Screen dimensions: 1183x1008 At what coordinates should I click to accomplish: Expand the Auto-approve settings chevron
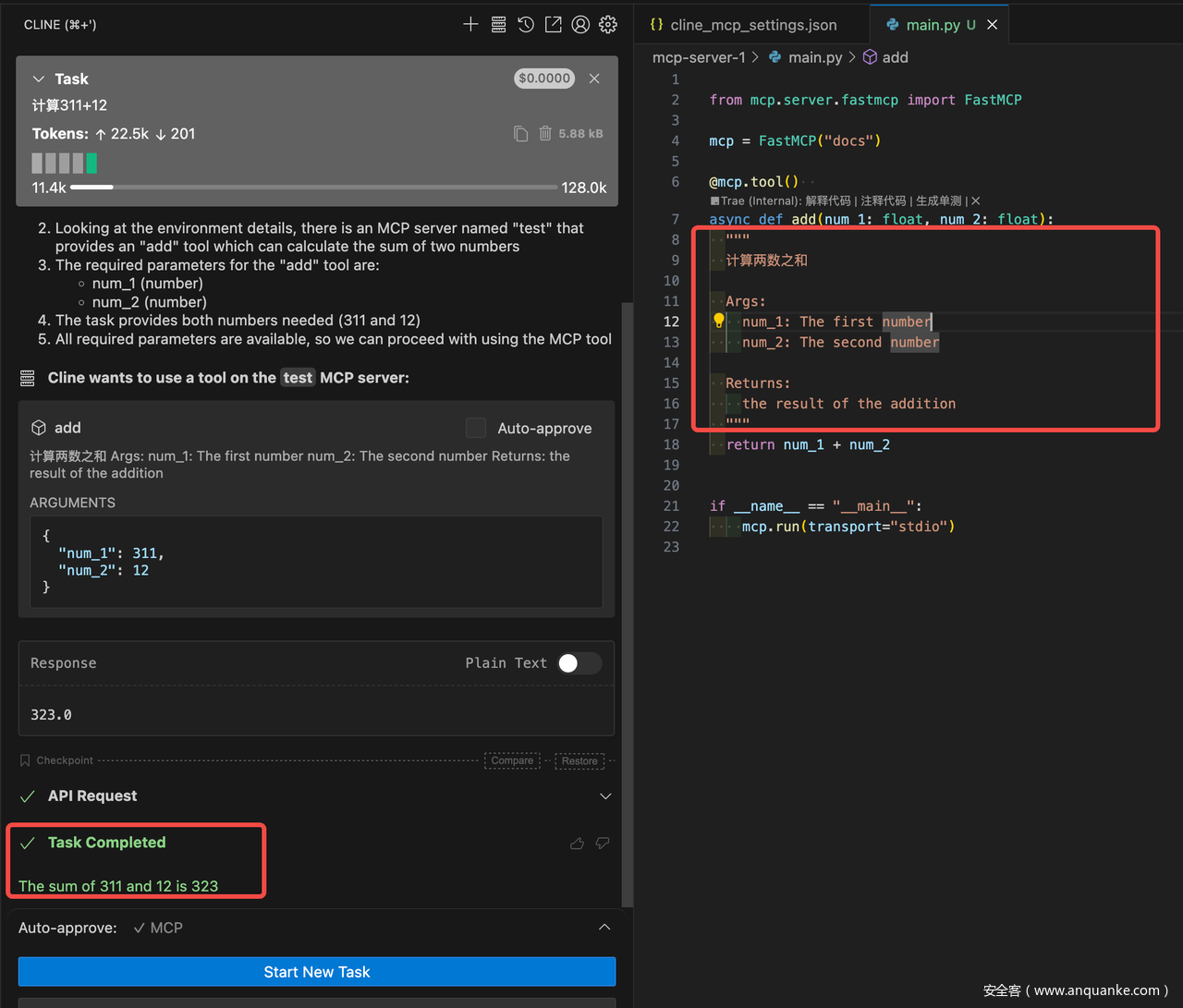point(604,928)
